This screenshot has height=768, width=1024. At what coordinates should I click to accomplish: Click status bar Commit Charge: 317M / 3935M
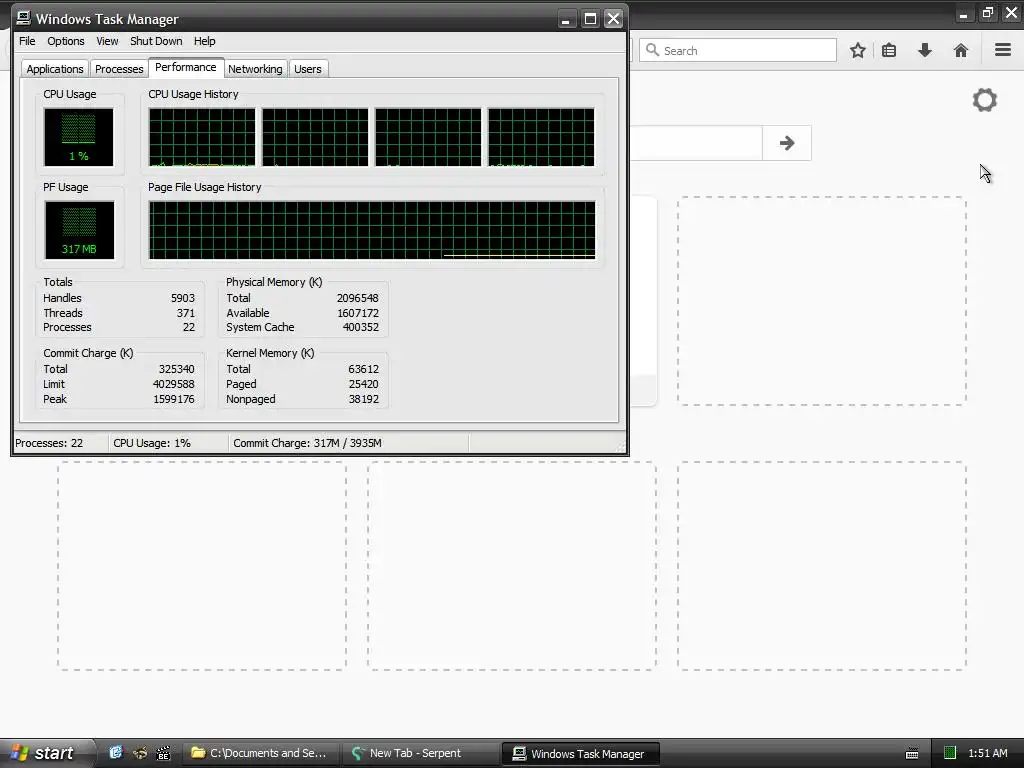coord(308,443)
